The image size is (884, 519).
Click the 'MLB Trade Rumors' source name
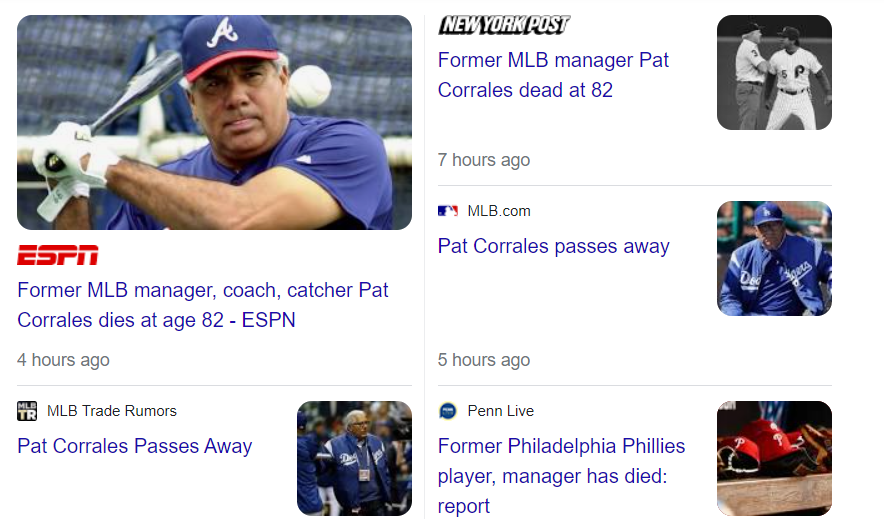click(112, 411)
